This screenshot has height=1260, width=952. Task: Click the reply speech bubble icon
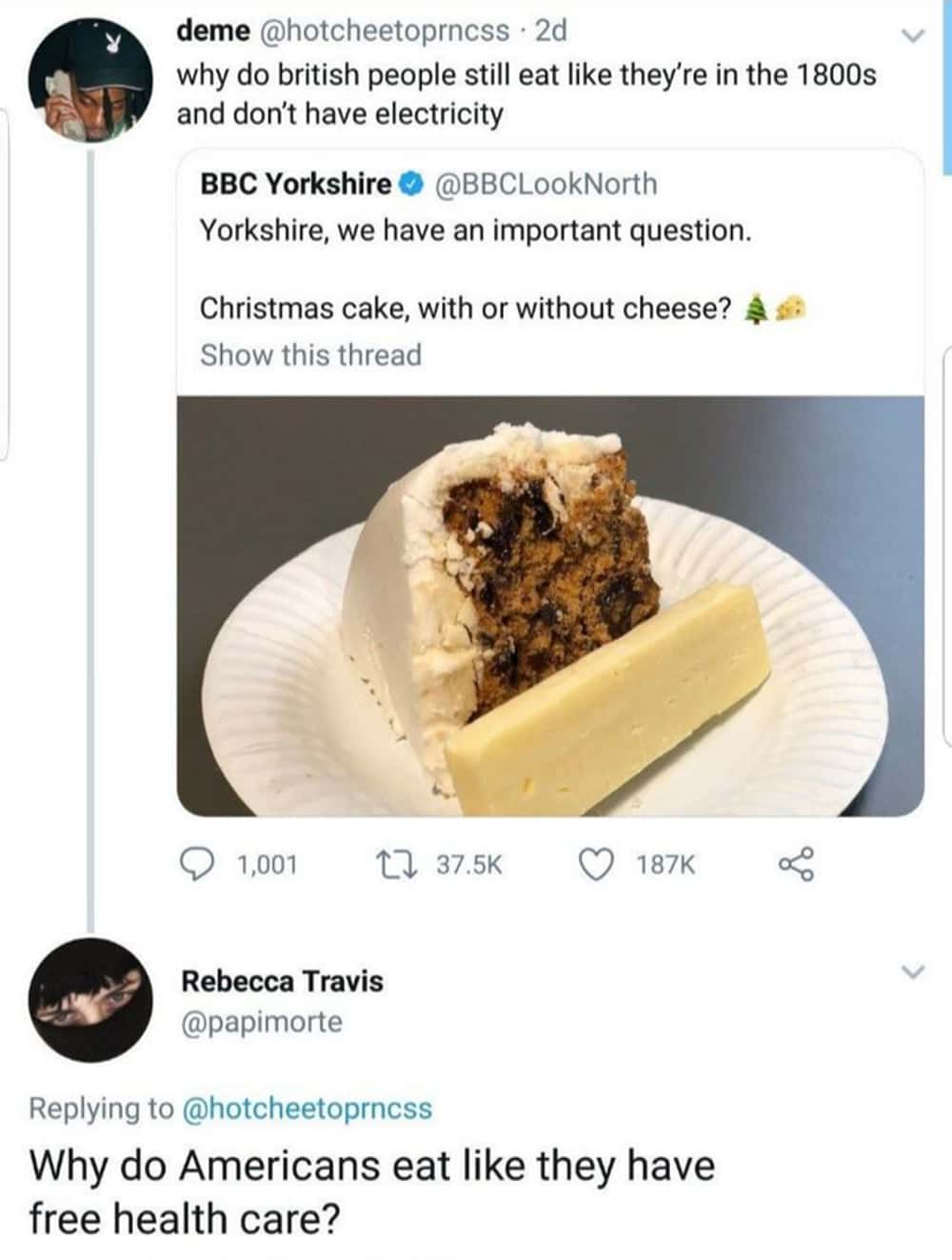pyautogui.click(x=197, y=864)
